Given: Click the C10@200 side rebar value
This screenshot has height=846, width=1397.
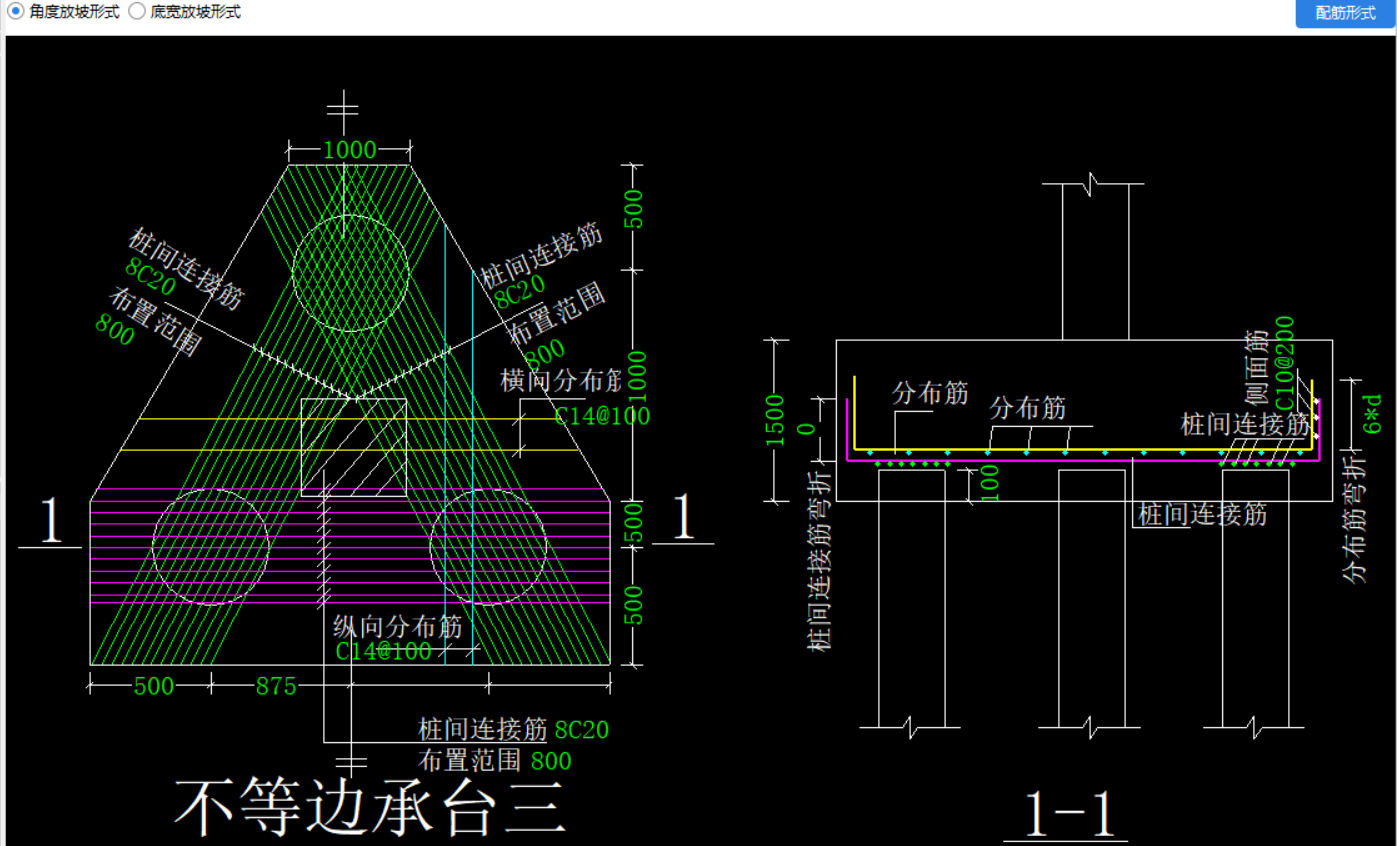Looking at the screenshot, I should tap(1285, 363).
